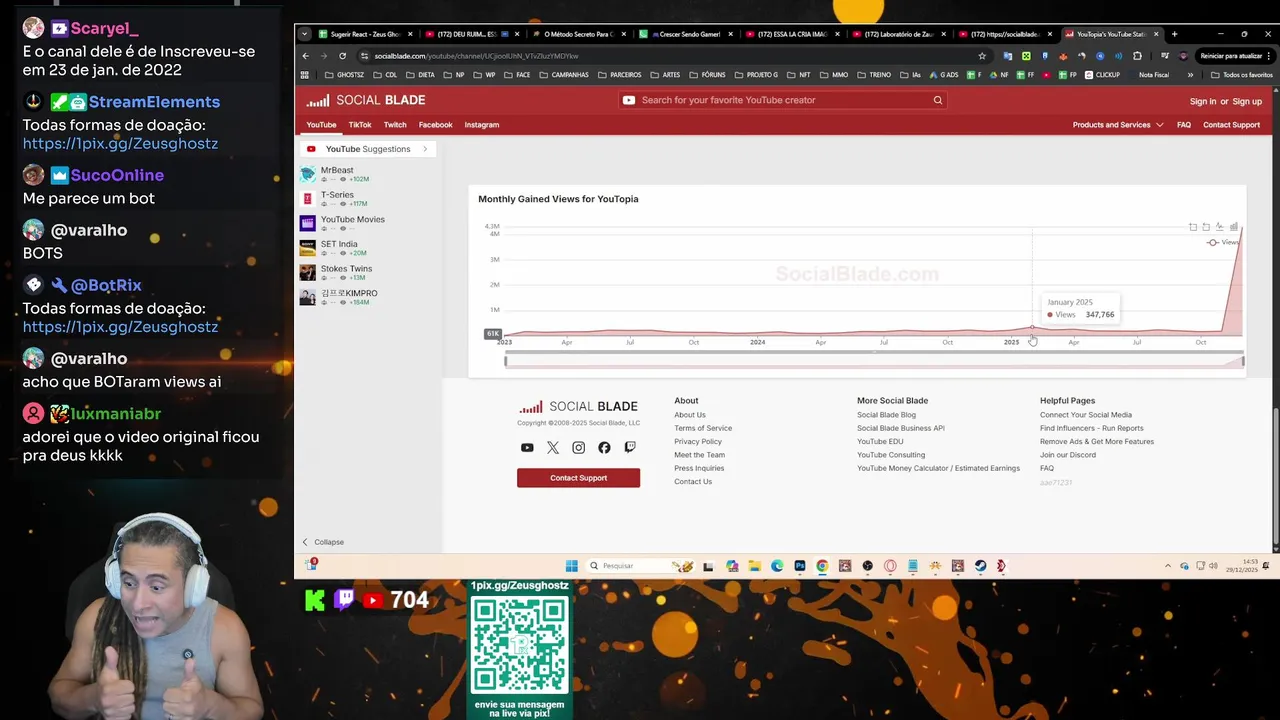1280x720 pixels.
Task: Open the GHOSTSZ bookmarks folder
Action: [344, 75]
